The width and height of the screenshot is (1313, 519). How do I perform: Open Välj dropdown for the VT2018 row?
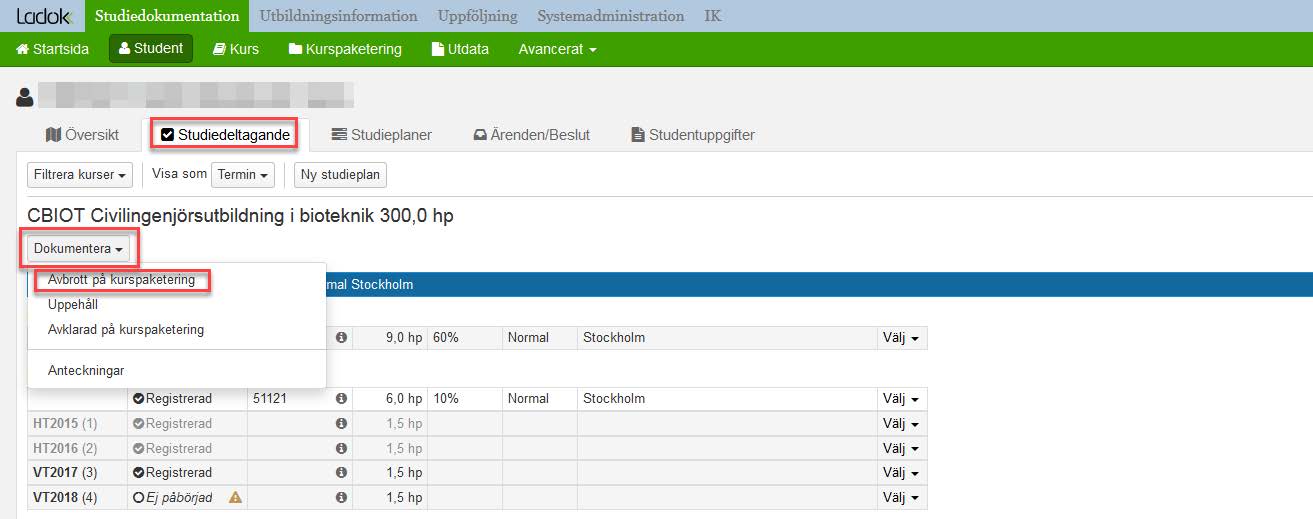coord(901,498)
